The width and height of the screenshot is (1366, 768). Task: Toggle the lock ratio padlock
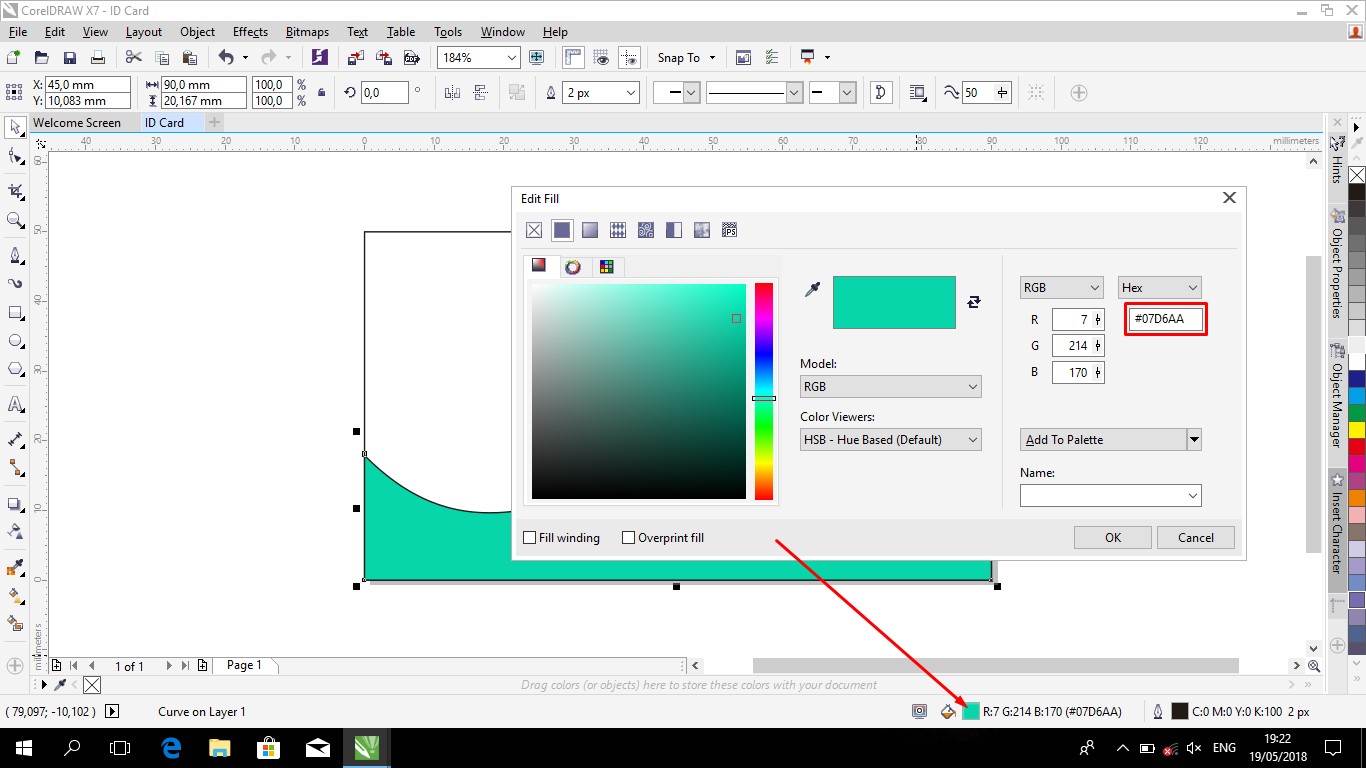point(321,93)
